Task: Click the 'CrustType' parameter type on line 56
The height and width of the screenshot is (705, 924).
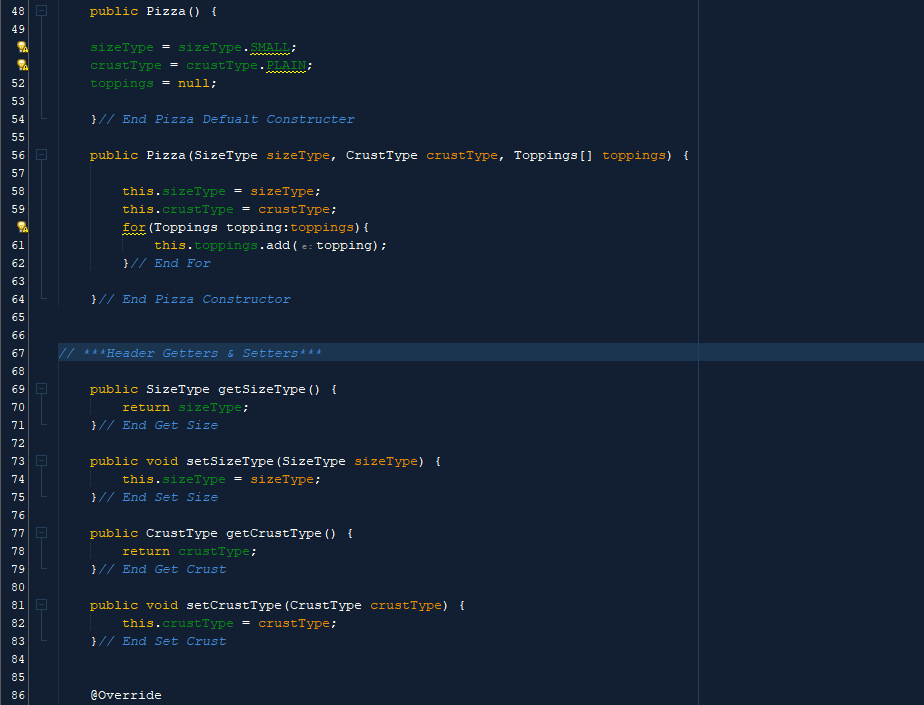Action: pos(381,155)
